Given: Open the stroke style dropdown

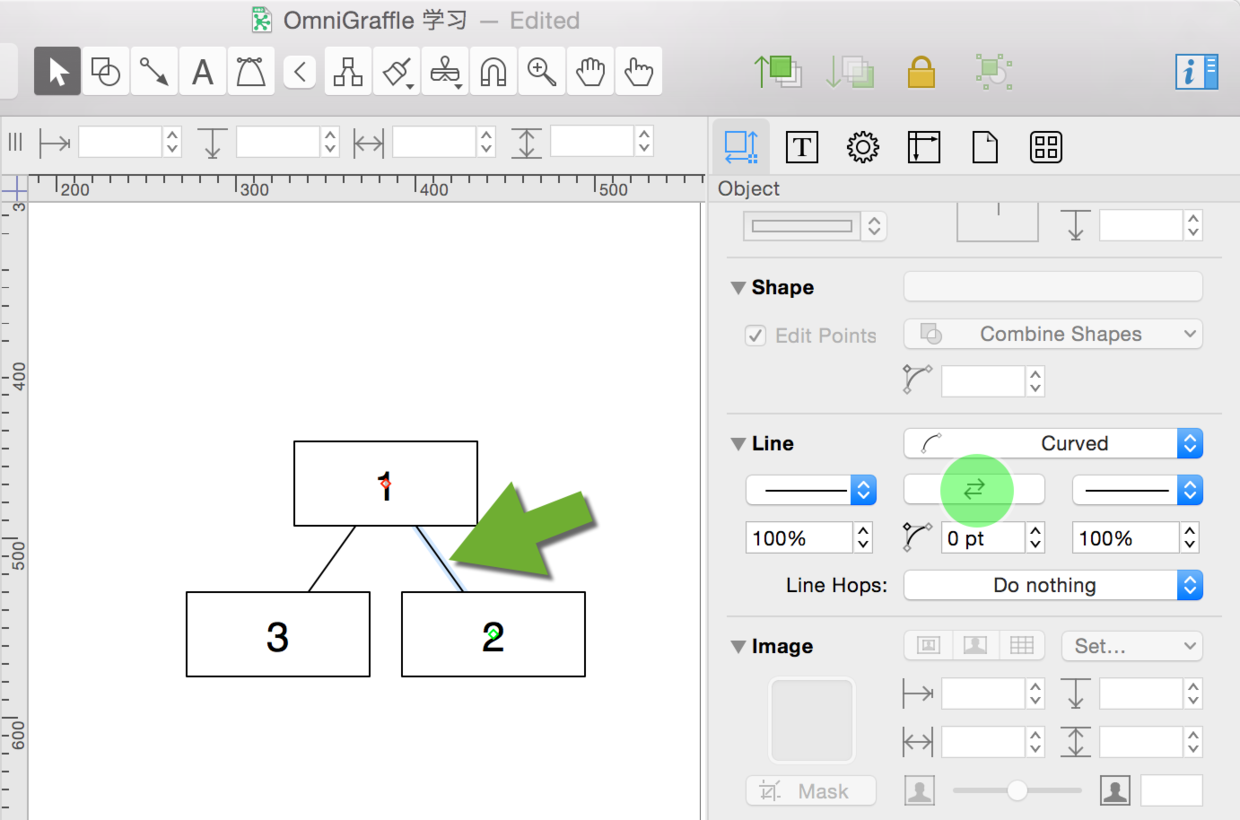Looking at the screenshot, I should tap(813, 226).
